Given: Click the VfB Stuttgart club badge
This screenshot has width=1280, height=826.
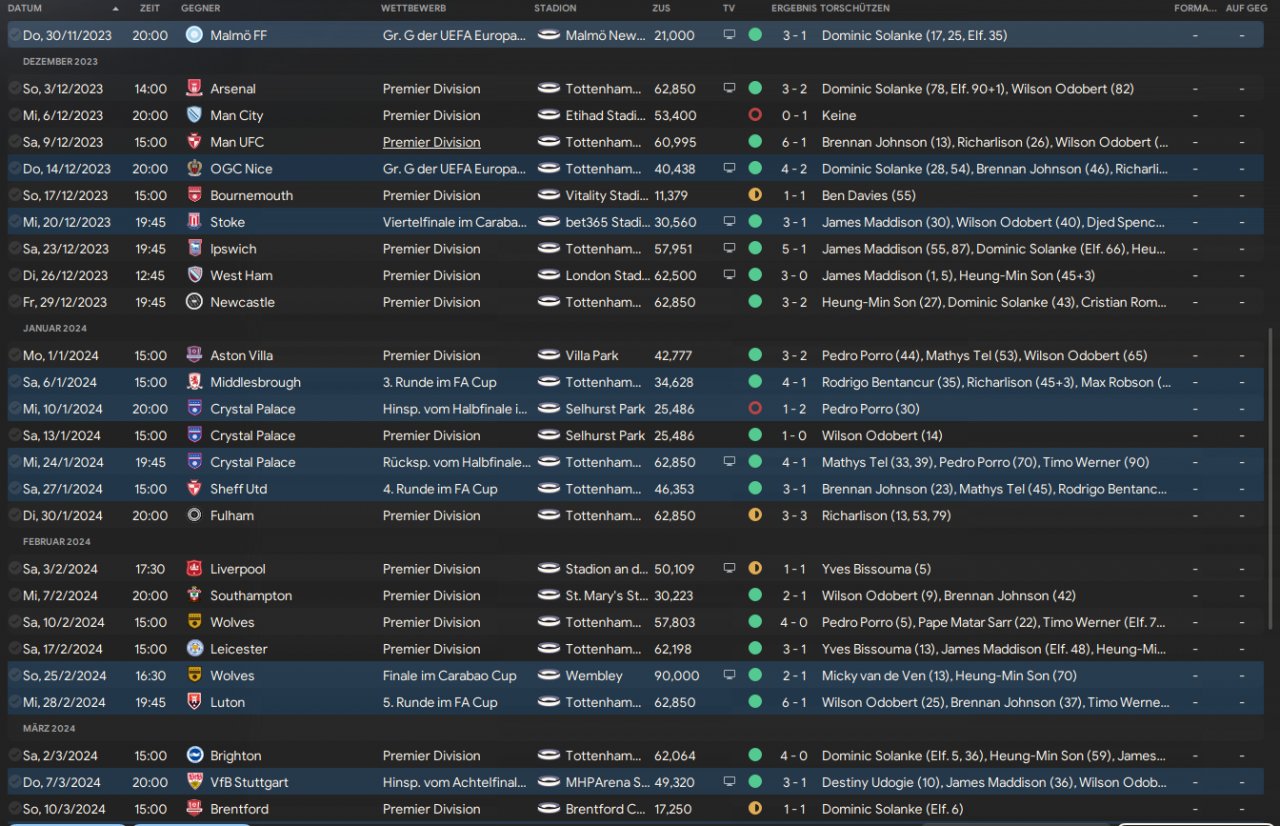Looking at the screenshot, I should pos(194,782).
